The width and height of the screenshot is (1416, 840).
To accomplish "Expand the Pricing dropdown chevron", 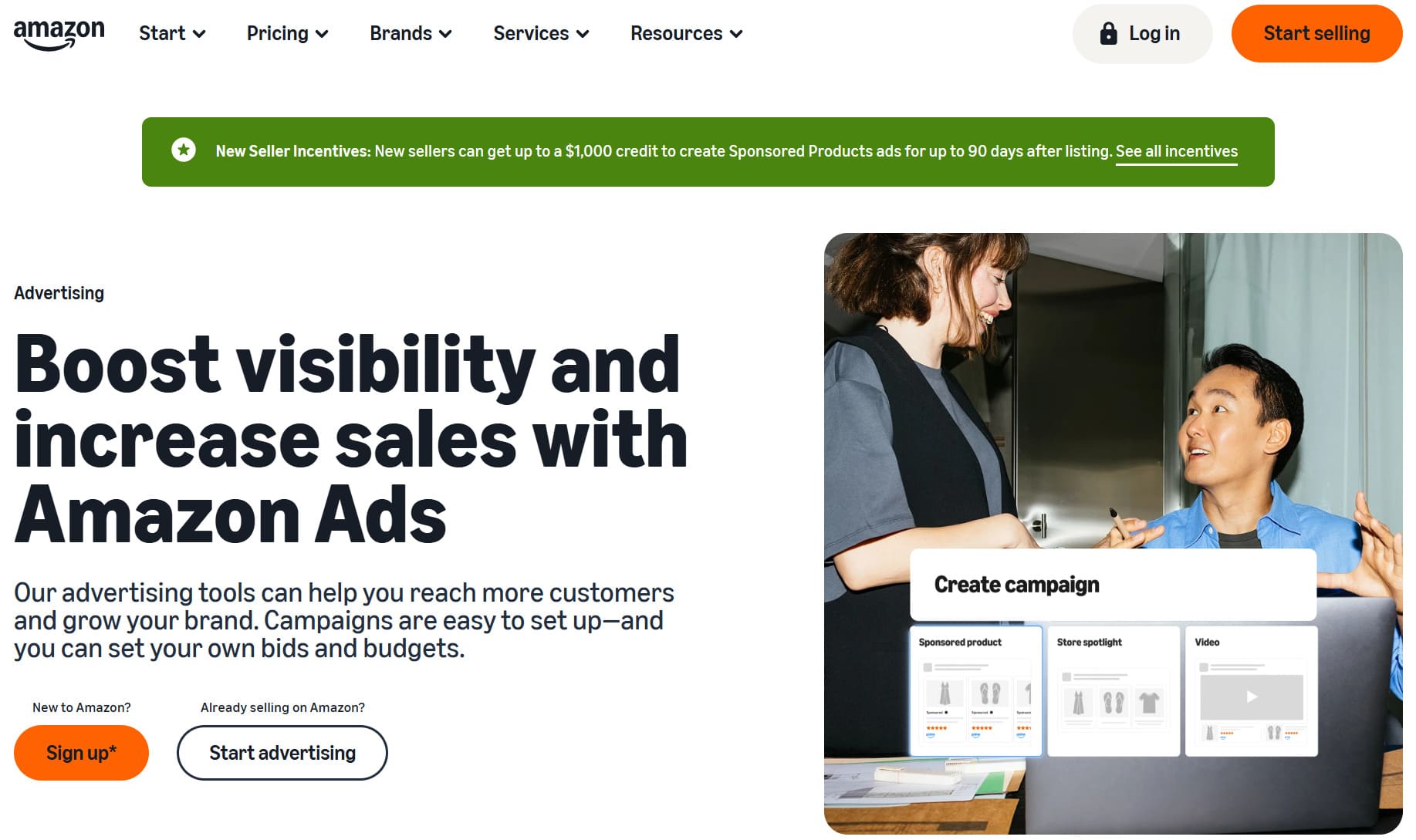I will pos(322,34).
